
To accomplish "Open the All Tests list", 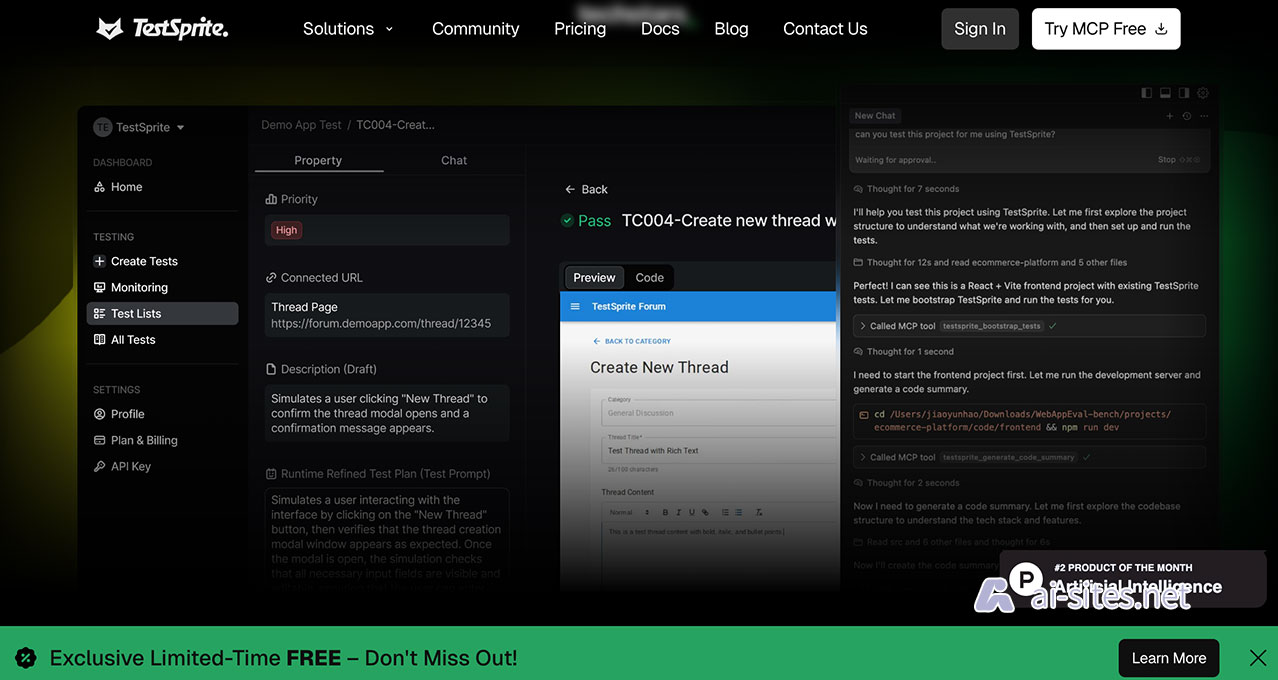I will pos(133,340).
